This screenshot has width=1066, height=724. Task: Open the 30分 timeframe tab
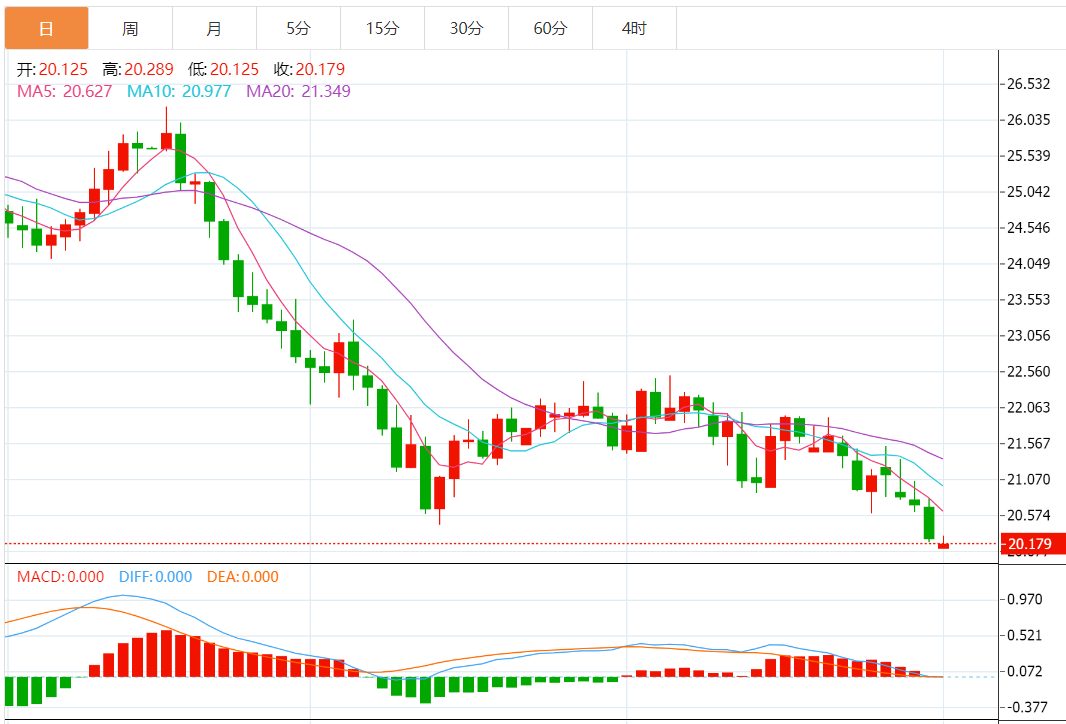pos(466,29)
